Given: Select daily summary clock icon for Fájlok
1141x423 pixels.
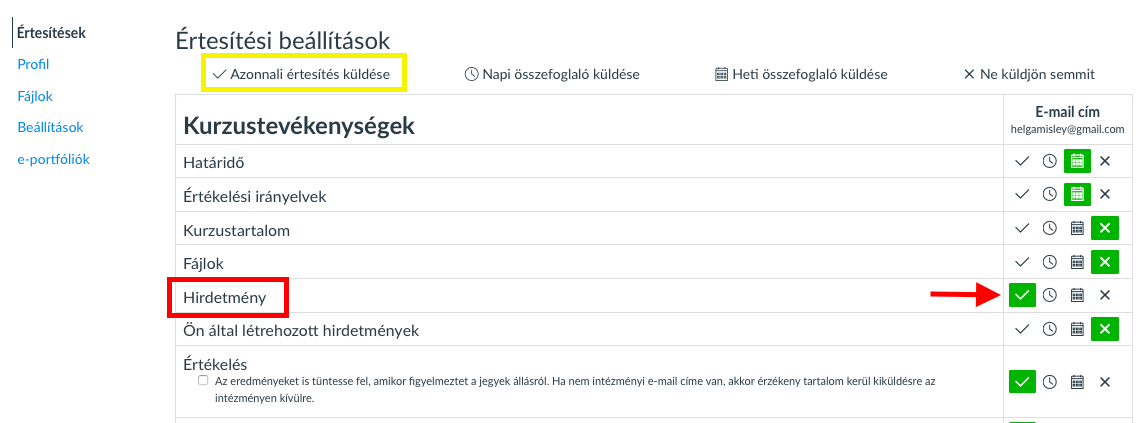Looking at the screenshot, I should click(x=1049, y=262).
